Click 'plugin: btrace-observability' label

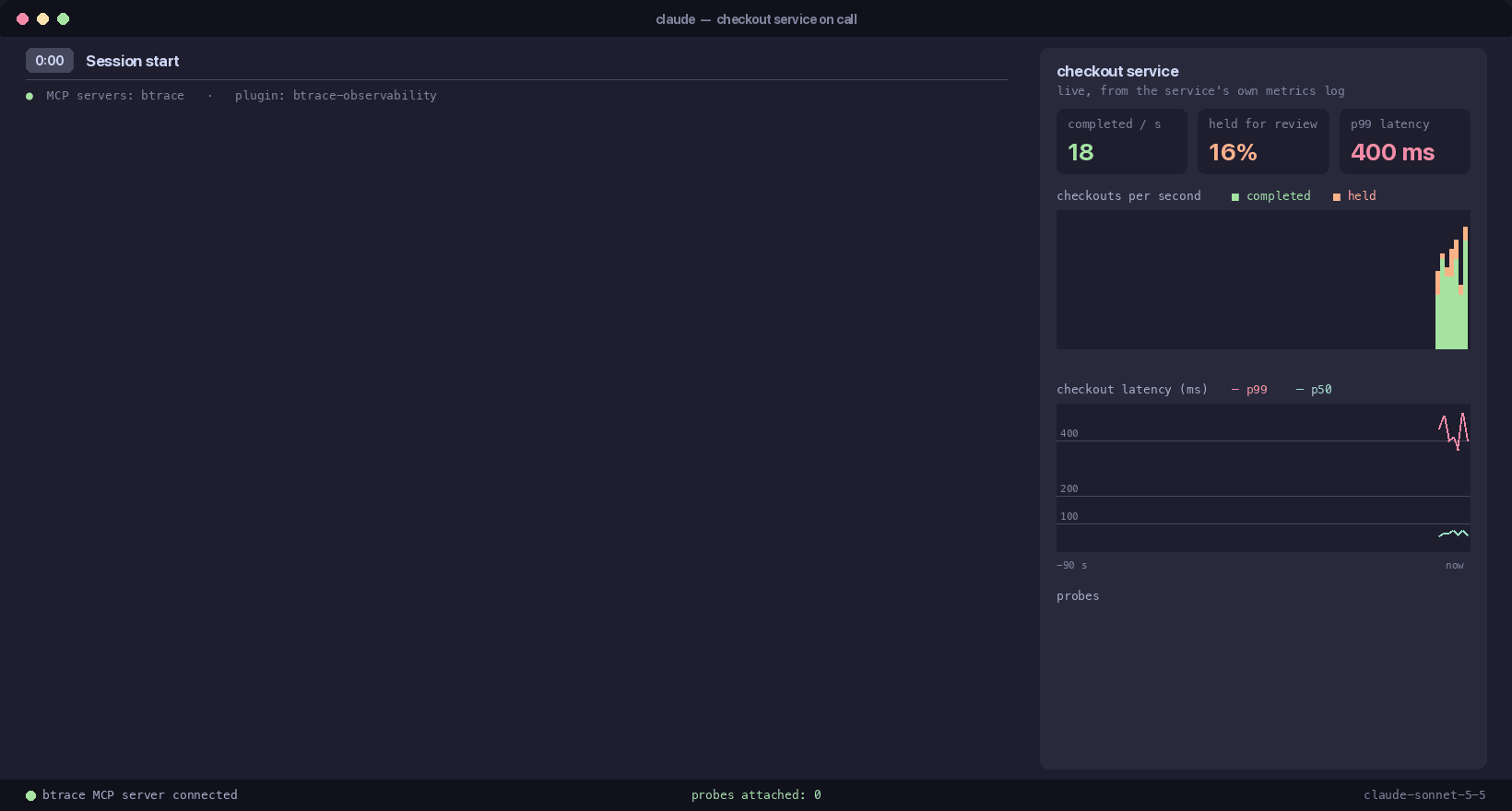[x=336, y=96]
